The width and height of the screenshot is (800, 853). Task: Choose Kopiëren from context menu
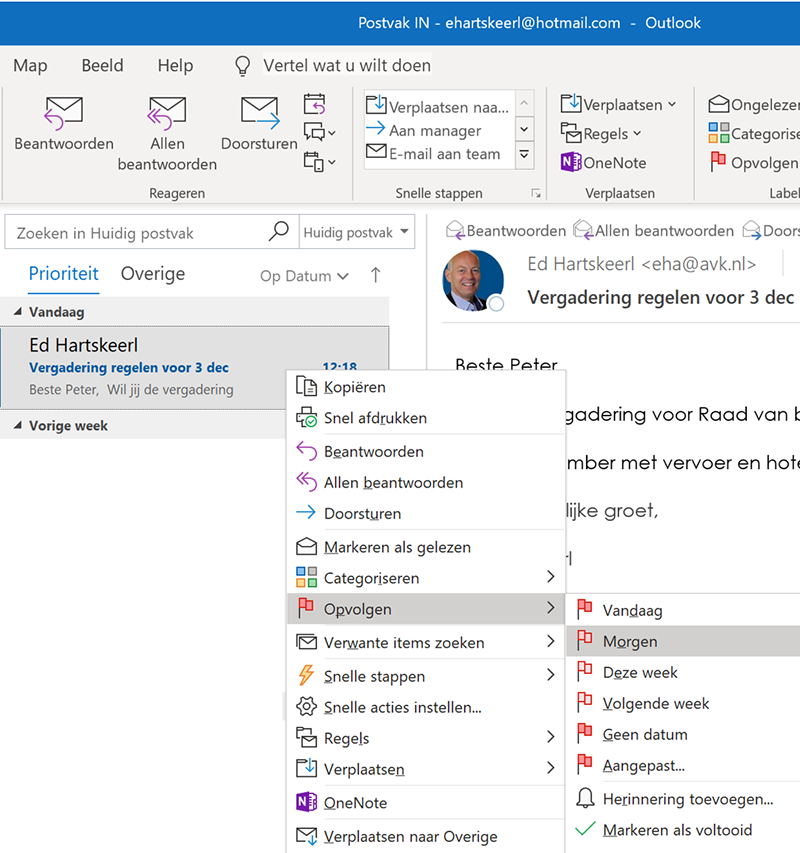[426, 387]
